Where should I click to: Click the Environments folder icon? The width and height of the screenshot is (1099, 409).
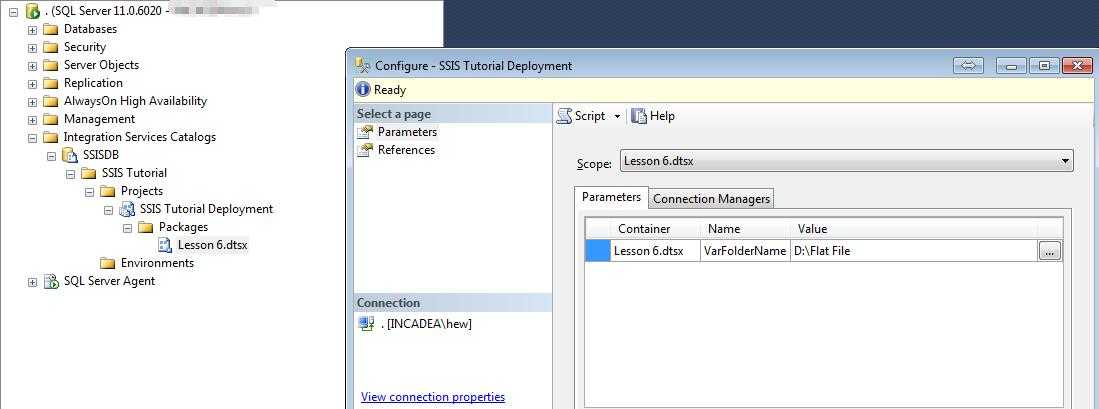(x=107, y=263)
